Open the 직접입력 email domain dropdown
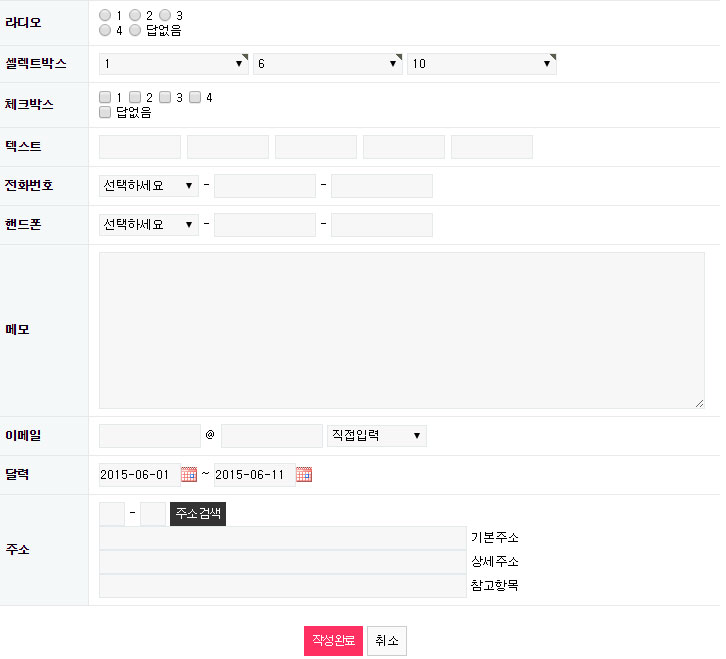The height and width of the screenshot is (659, 726). pos(377,436)
